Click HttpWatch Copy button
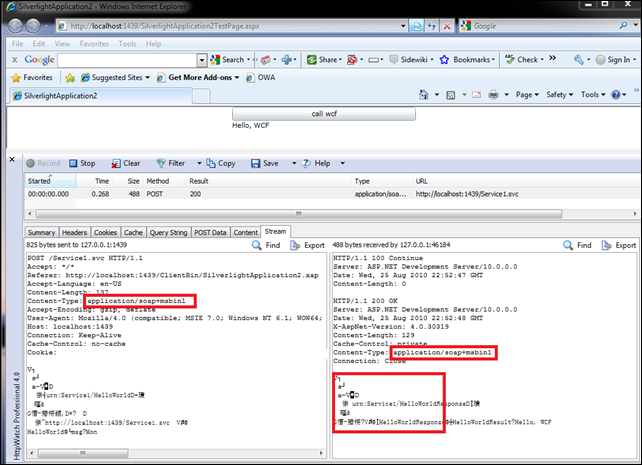642x465 pixels. click(221, 163)
